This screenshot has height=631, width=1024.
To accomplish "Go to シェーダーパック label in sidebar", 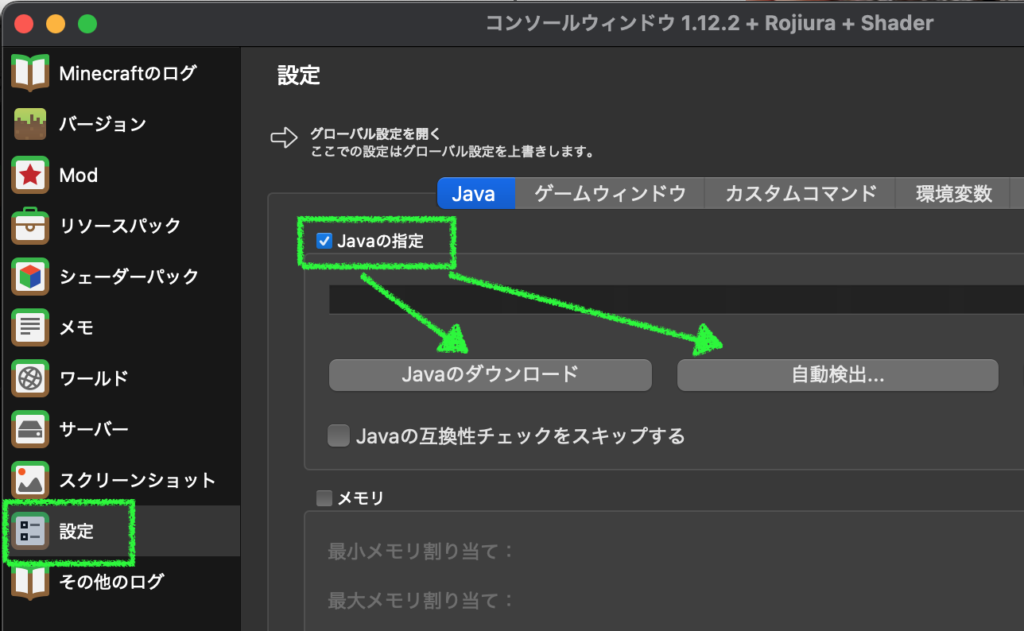I will click(x=129, y=276).
